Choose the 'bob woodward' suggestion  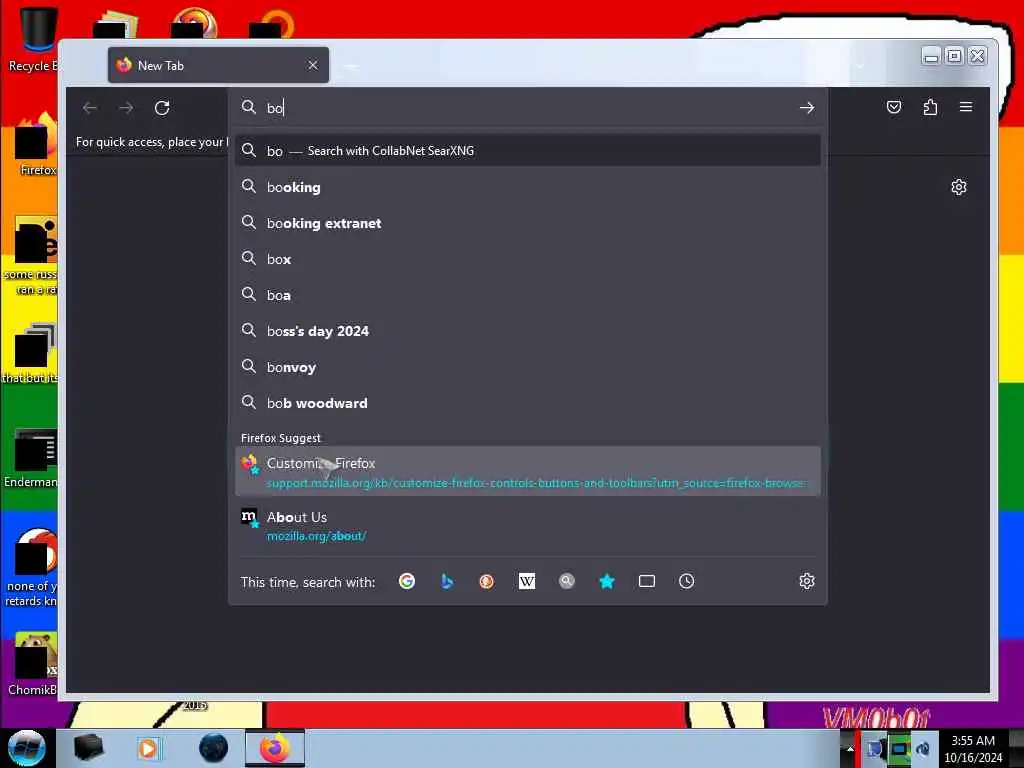[528, 403]
